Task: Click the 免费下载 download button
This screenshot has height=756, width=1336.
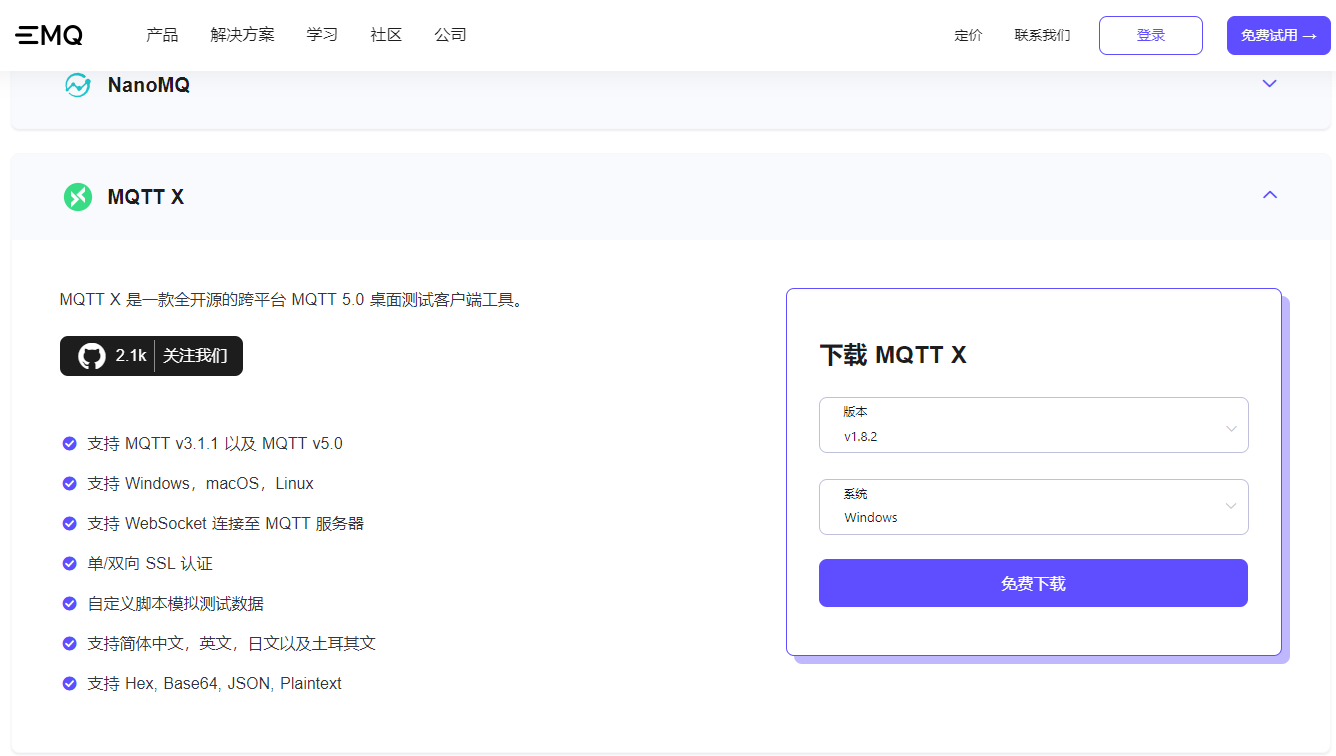Action: pyautogui.click(x=1033, y=583)
